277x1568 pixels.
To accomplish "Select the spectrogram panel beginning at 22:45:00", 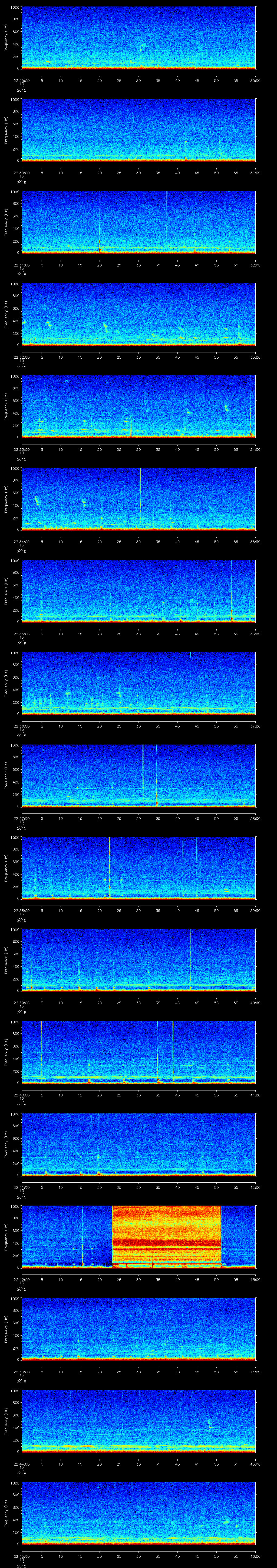I will (x=138, y=1513).
